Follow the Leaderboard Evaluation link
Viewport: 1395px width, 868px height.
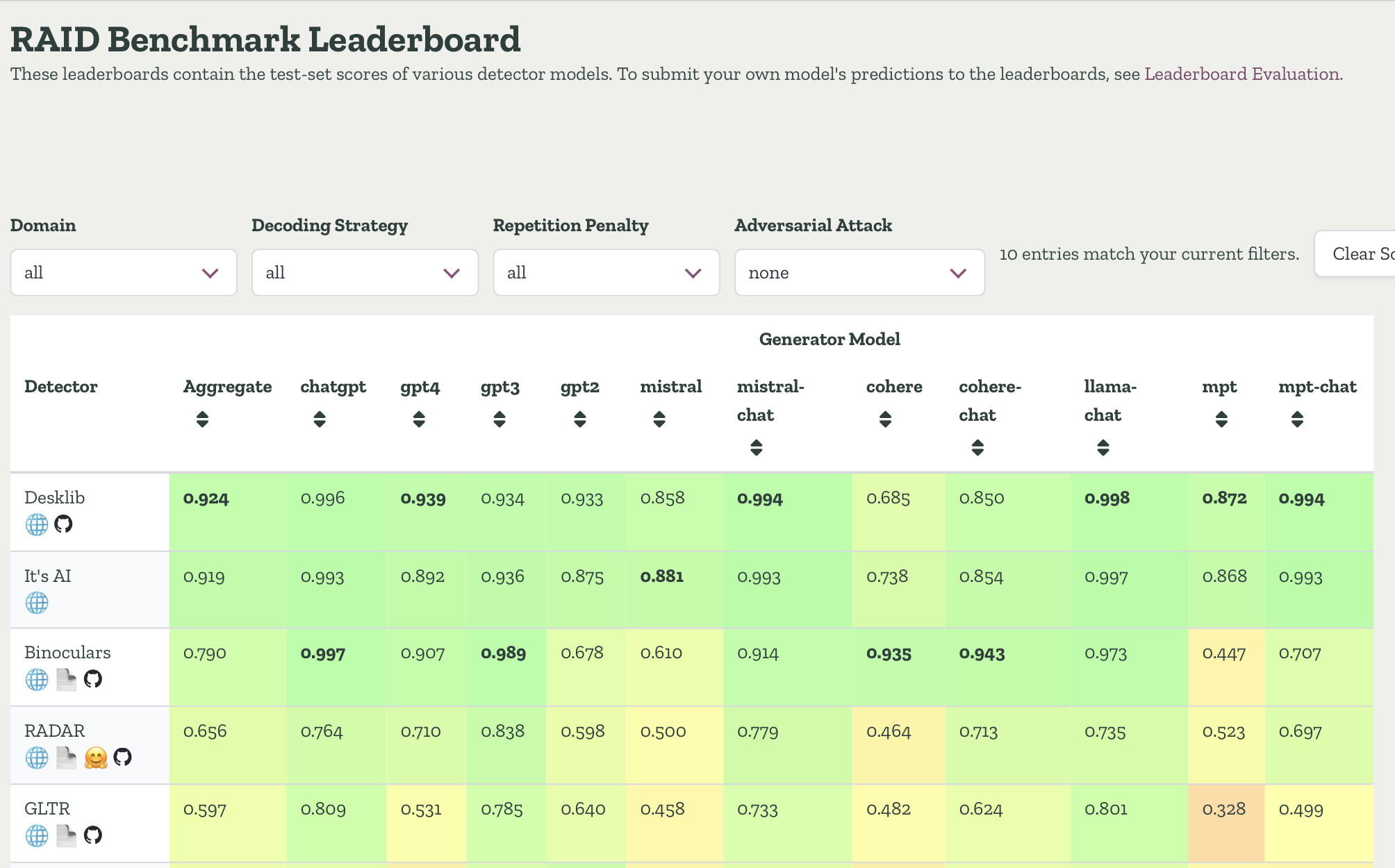pos(1243,74)
